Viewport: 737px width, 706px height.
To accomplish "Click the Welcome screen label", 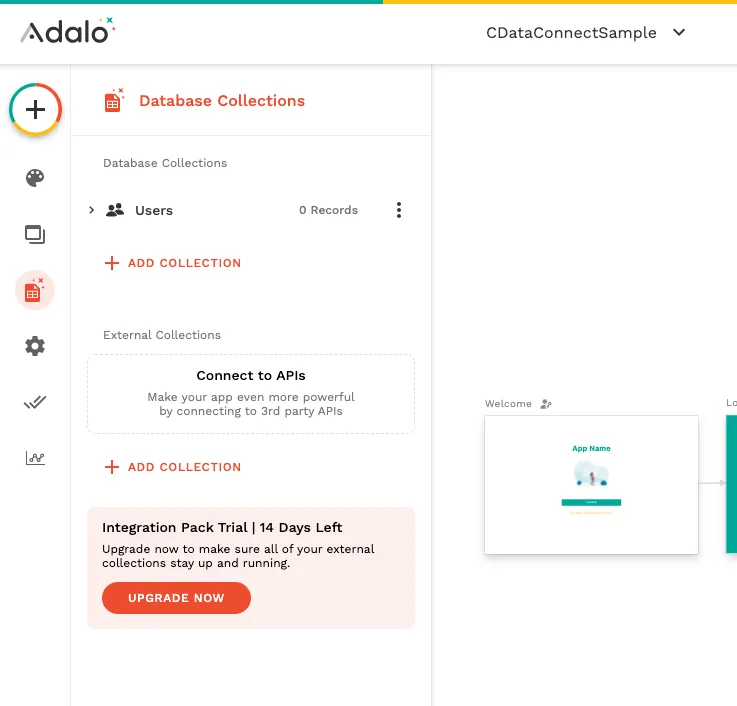I will pyautogui.click(x=508, y=404).
